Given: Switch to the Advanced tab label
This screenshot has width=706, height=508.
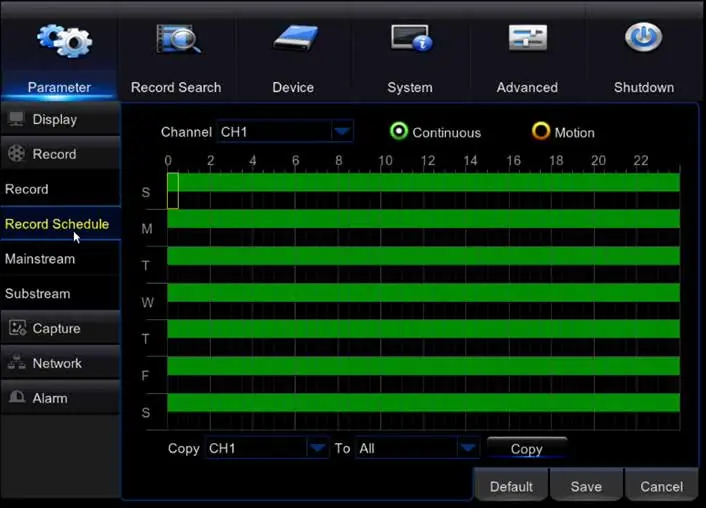Looking at the screenshot, I should point(527,87).
